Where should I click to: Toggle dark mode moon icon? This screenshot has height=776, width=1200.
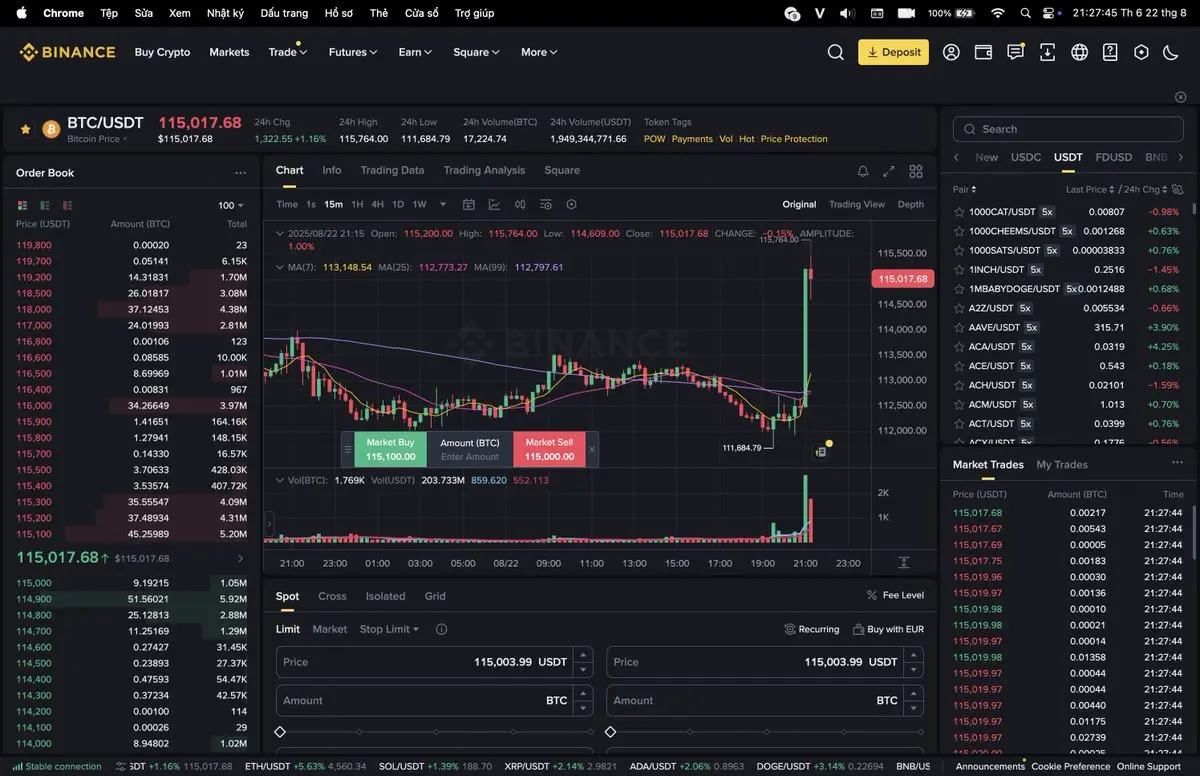(1171, 52)
